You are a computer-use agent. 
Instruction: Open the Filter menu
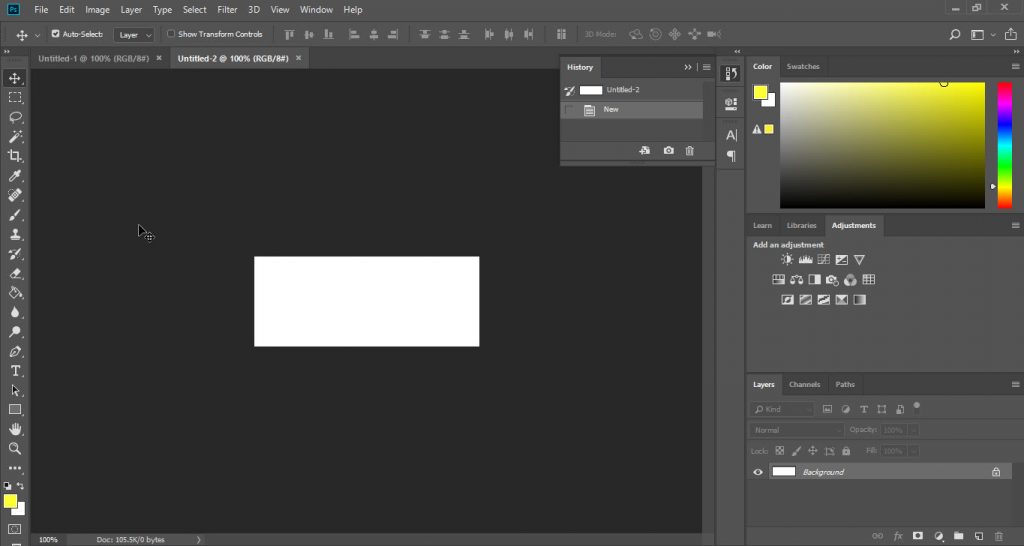227,9
